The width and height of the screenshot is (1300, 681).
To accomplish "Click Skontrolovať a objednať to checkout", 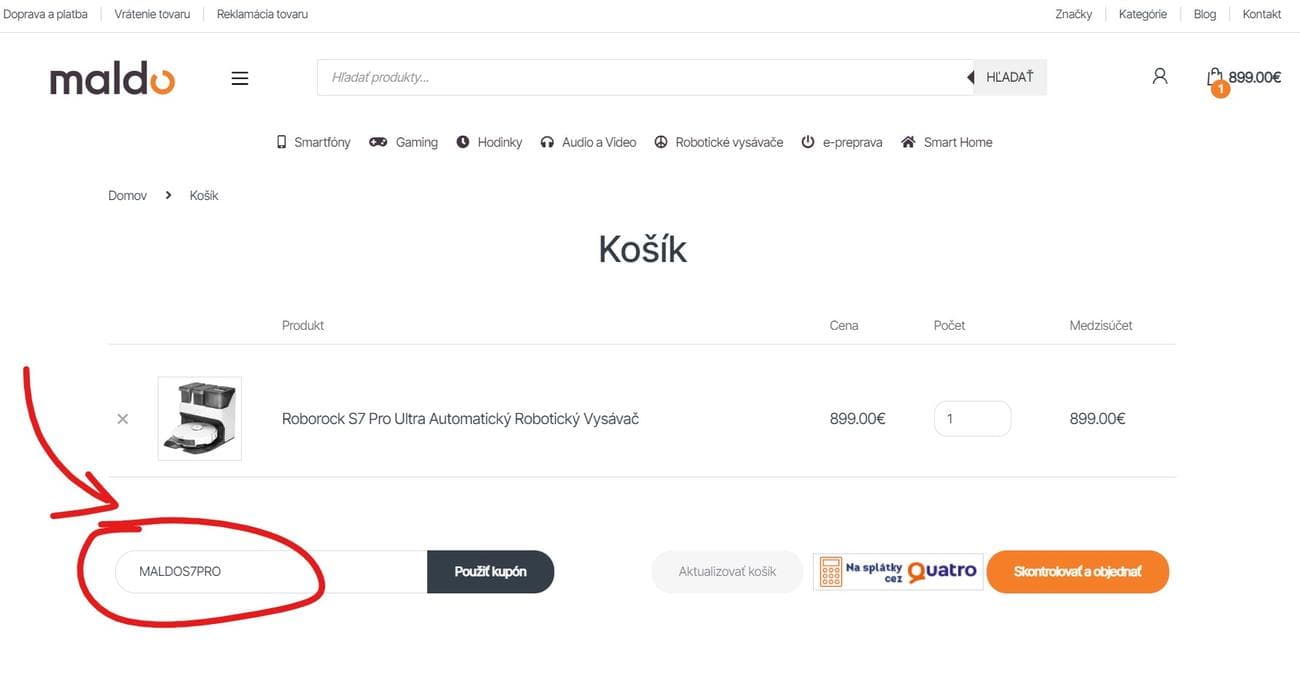I will pos(1077,571).
